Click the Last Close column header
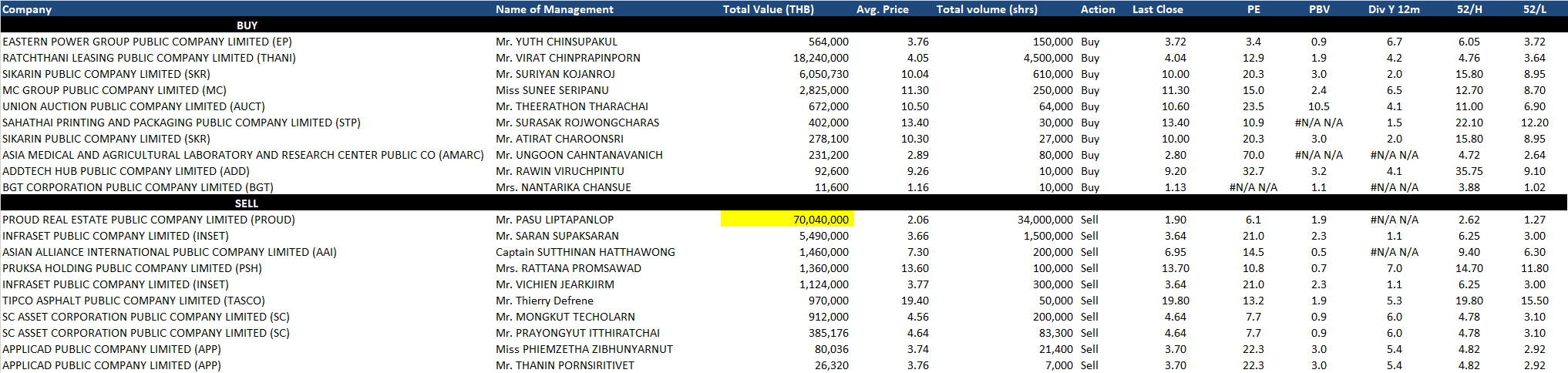 coord(1157,9)
